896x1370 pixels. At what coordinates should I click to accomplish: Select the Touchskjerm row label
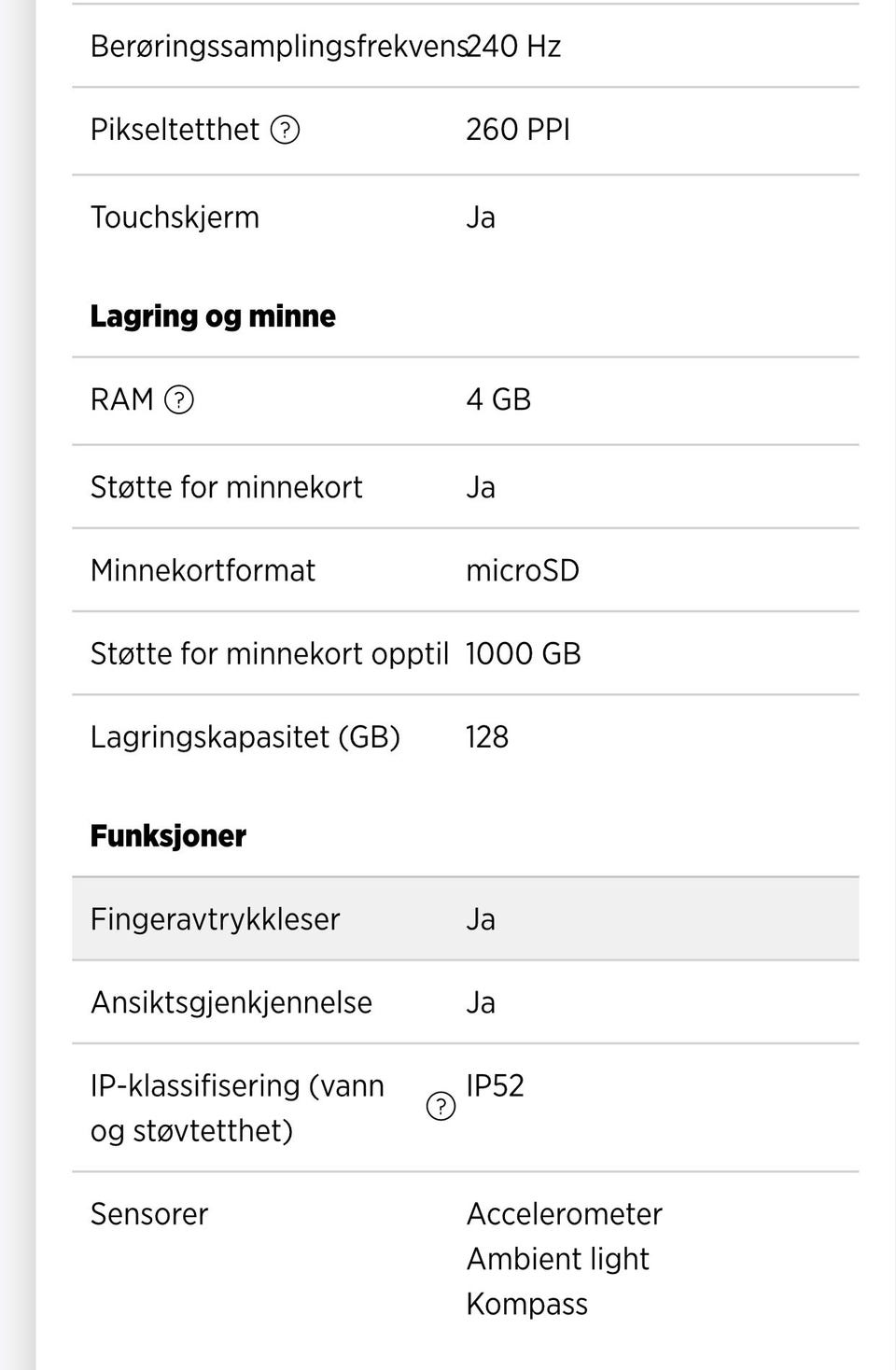(x=175, y=217)
